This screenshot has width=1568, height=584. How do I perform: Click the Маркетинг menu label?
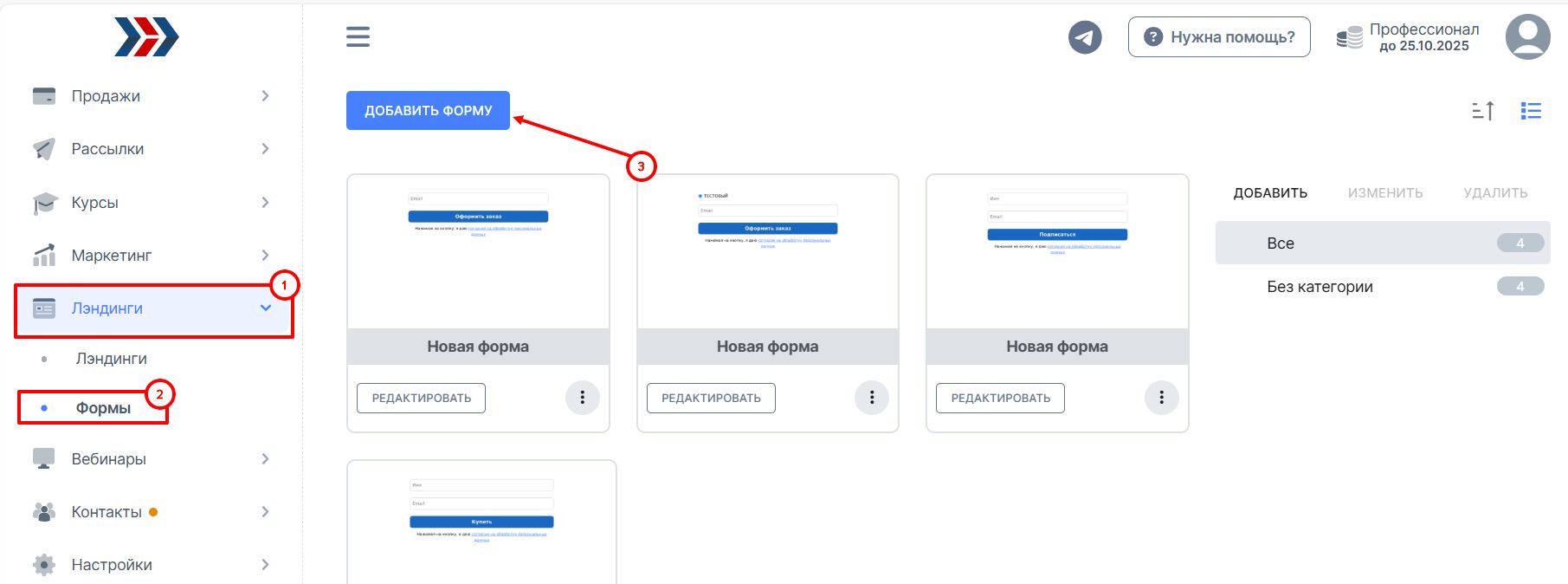click(112, 256)
